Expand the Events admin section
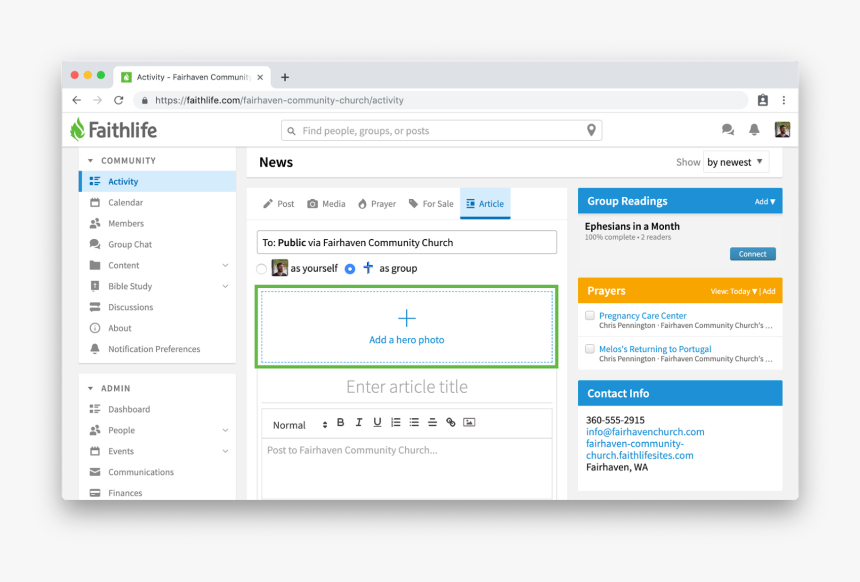 (225, 451)
